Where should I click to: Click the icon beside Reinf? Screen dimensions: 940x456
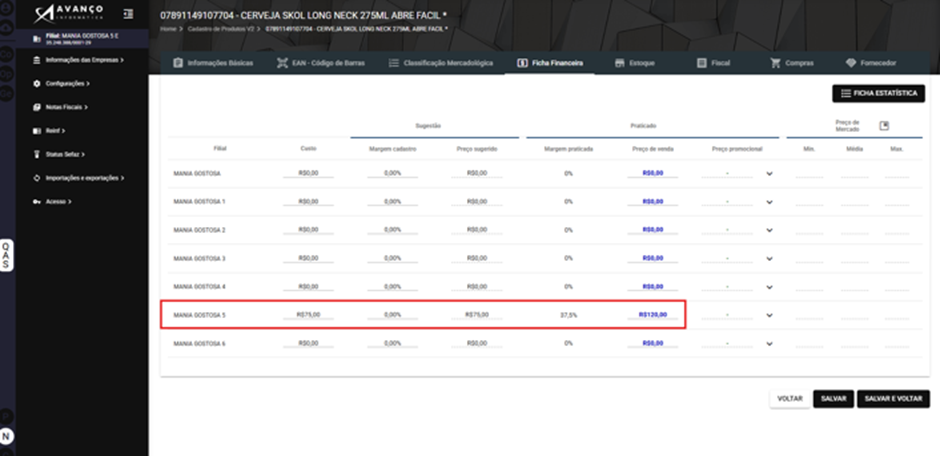coord(37,131)
